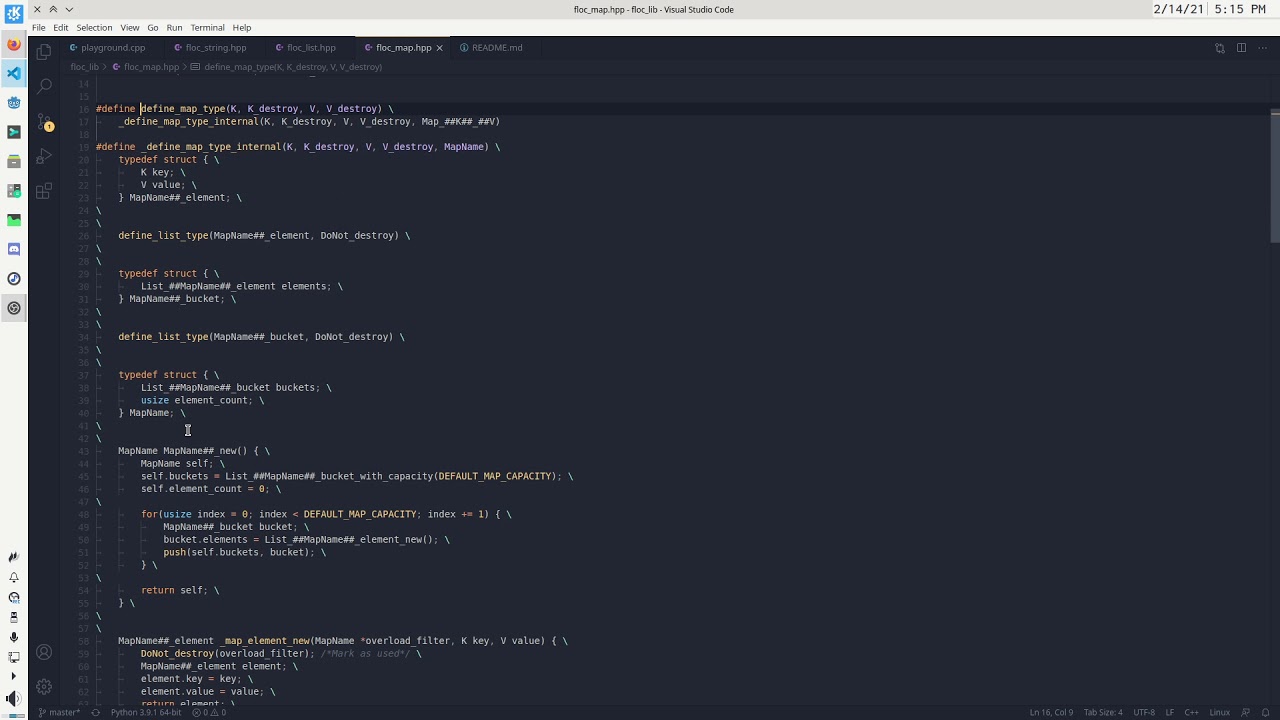The height and width of the screenshot is (720, 1280).
Task: Click '_define_map_type_internal' on line 17
Action: coord(188,122)
